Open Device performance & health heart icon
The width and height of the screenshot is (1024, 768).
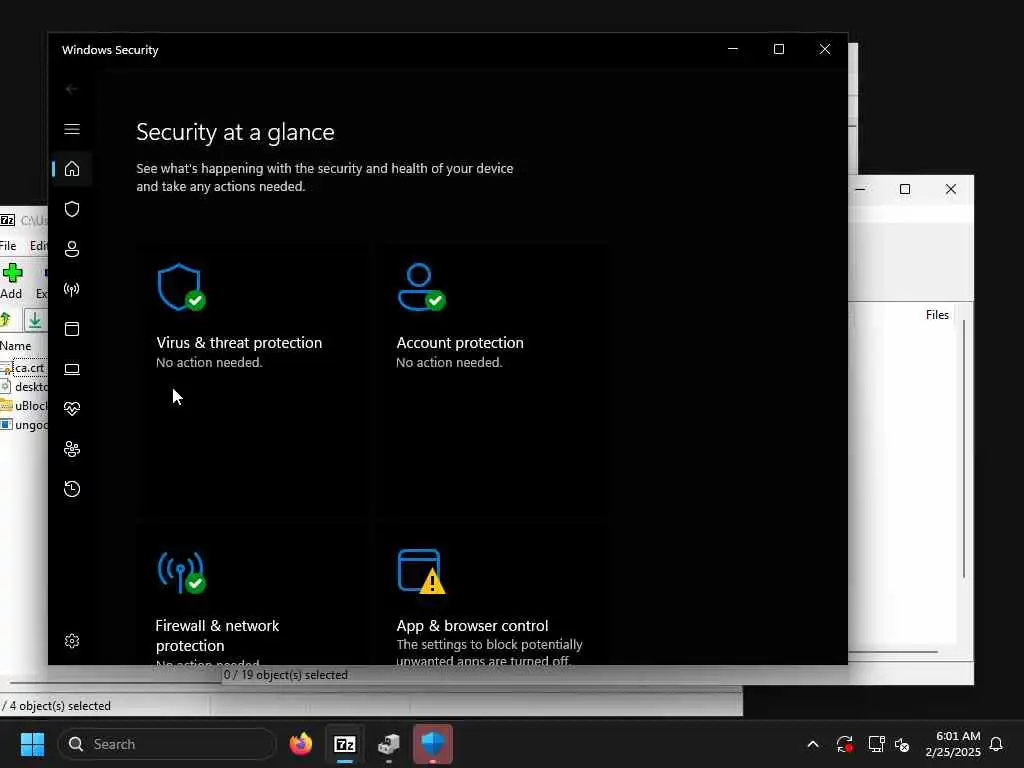pos(72,409)
